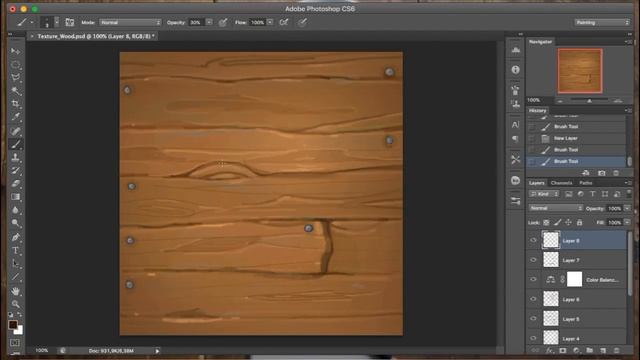The height and width of the screenshot is (360, 640).
Task: Delete layer with Layers panel trash icon
Action: click(x=616, y=351)
